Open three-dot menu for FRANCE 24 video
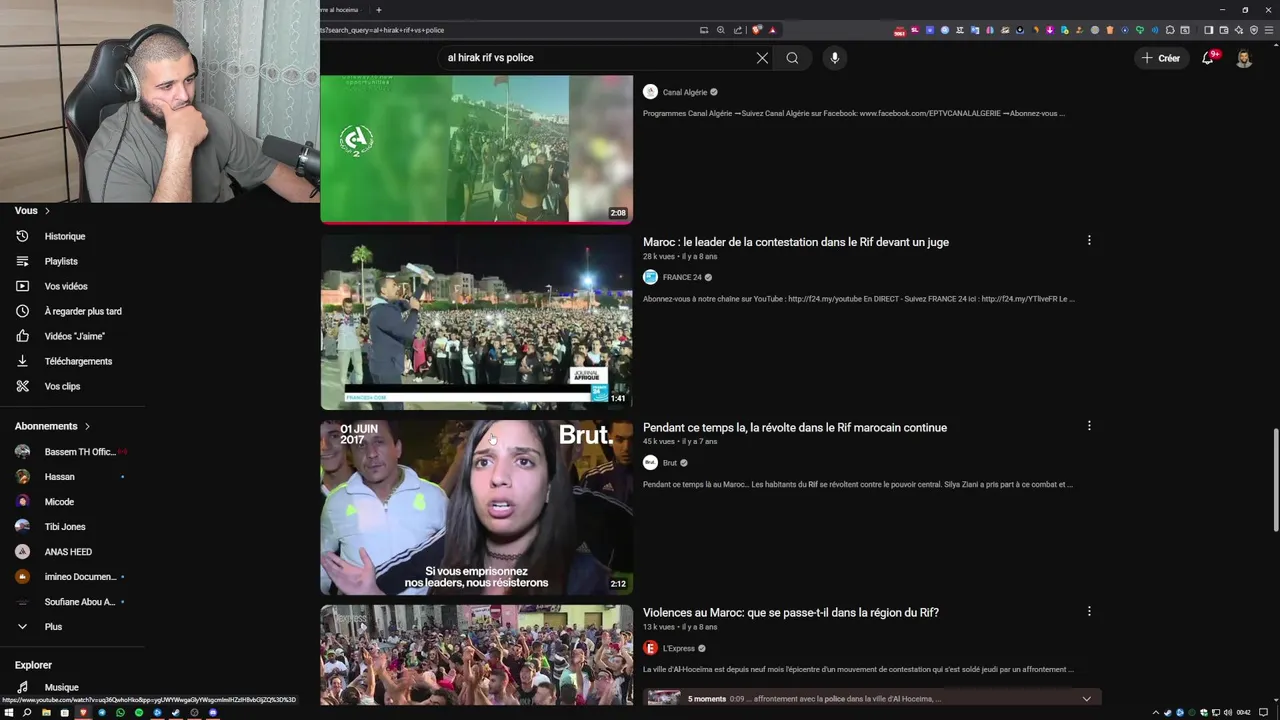This screenshot has height=720, width=1280. (1089, 240)
